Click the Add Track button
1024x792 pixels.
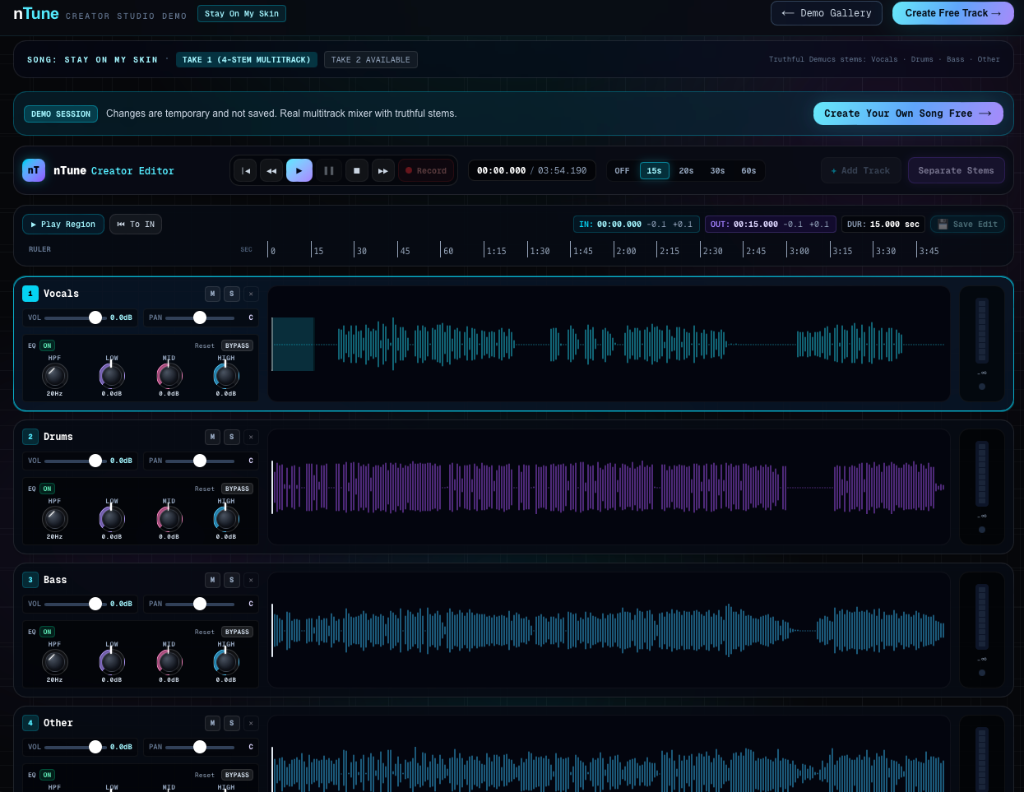point(861,170)
